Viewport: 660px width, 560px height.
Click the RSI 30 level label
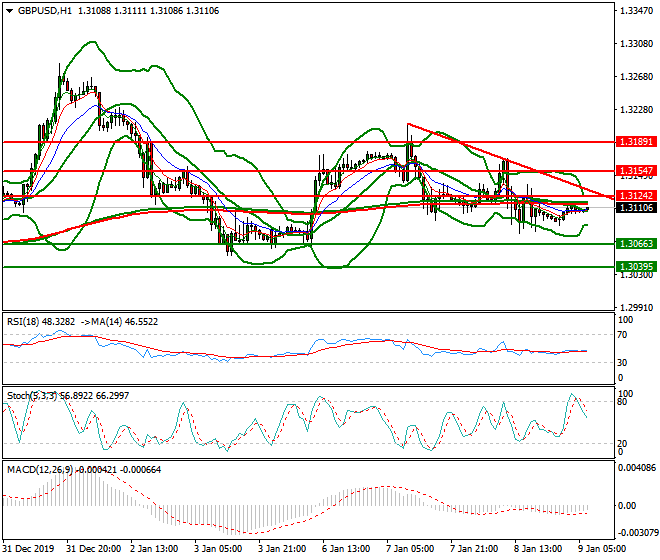pos(623,363)
